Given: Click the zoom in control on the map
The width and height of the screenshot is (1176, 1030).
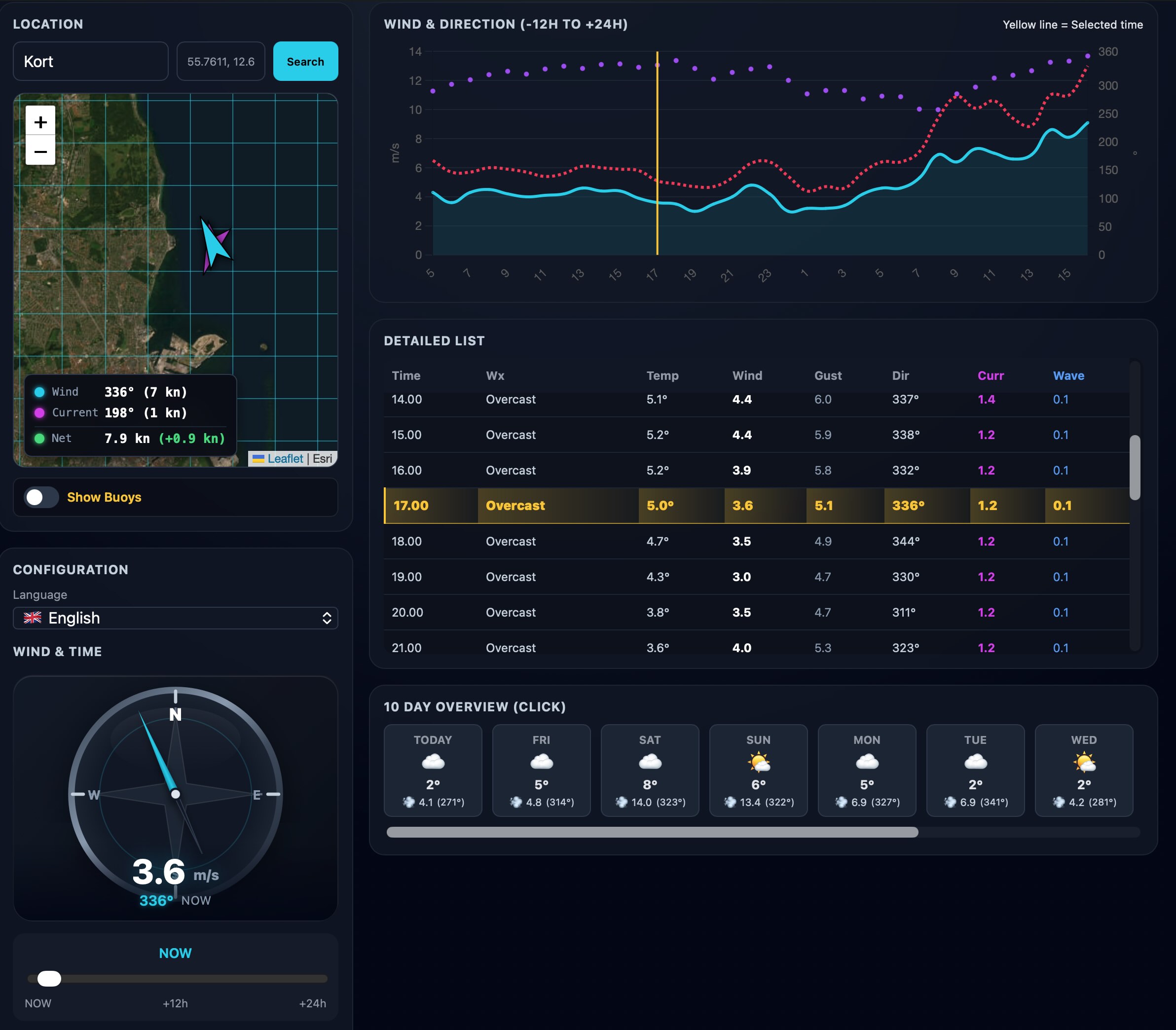Looking at the screenshot, I should coord(40,121).
